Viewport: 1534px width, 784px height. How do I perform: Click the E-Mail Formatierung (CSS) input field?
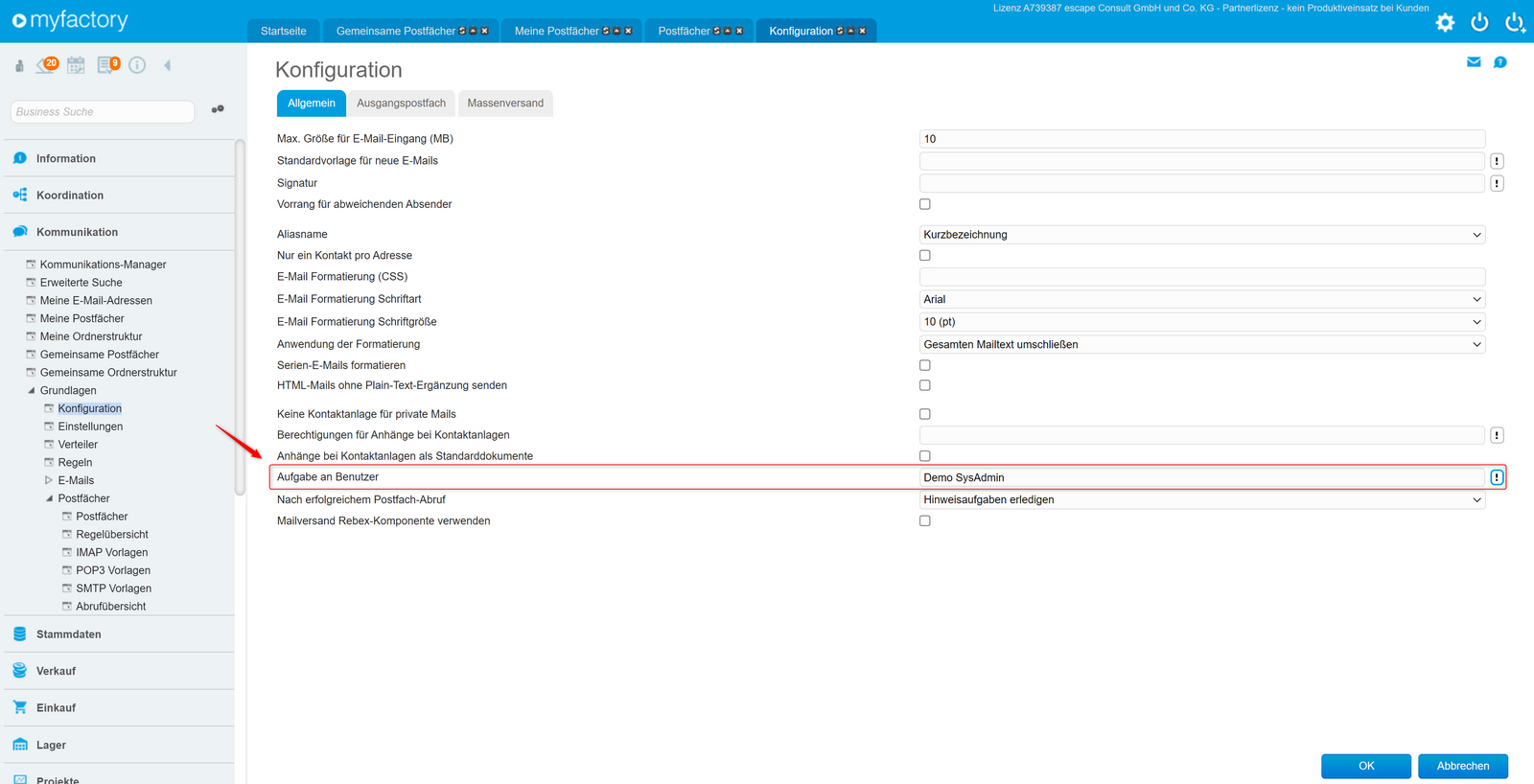click(x=1202, y=277)
